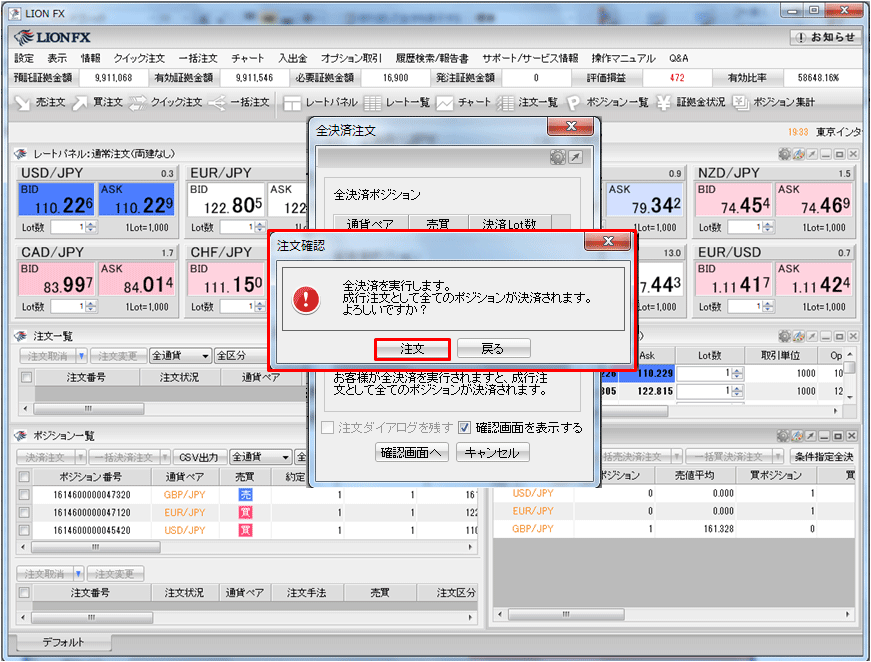The width and height of the screenshot is (871, 662).
Task: Confirm with the 注文 button
Action: click(412, 349)
